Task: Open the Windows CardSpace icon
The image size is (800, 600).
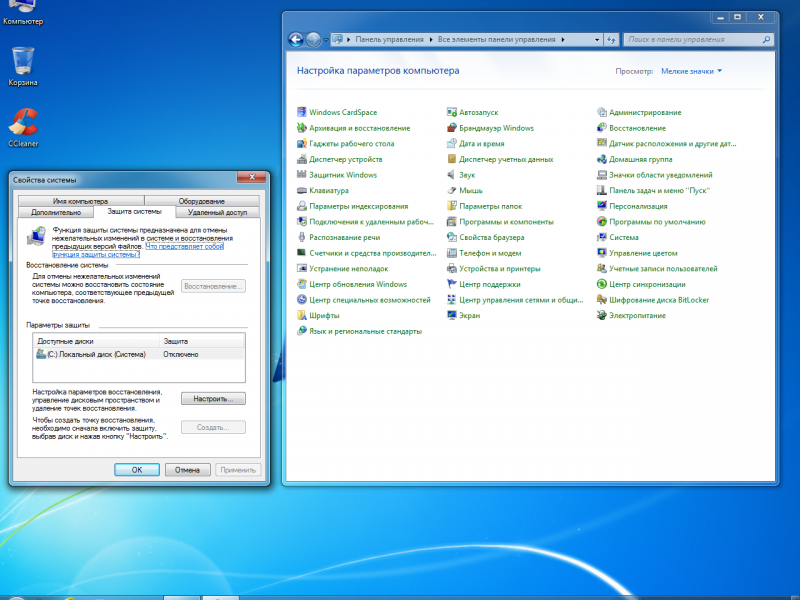Action: pyautogui.click(x=302, y=112)
